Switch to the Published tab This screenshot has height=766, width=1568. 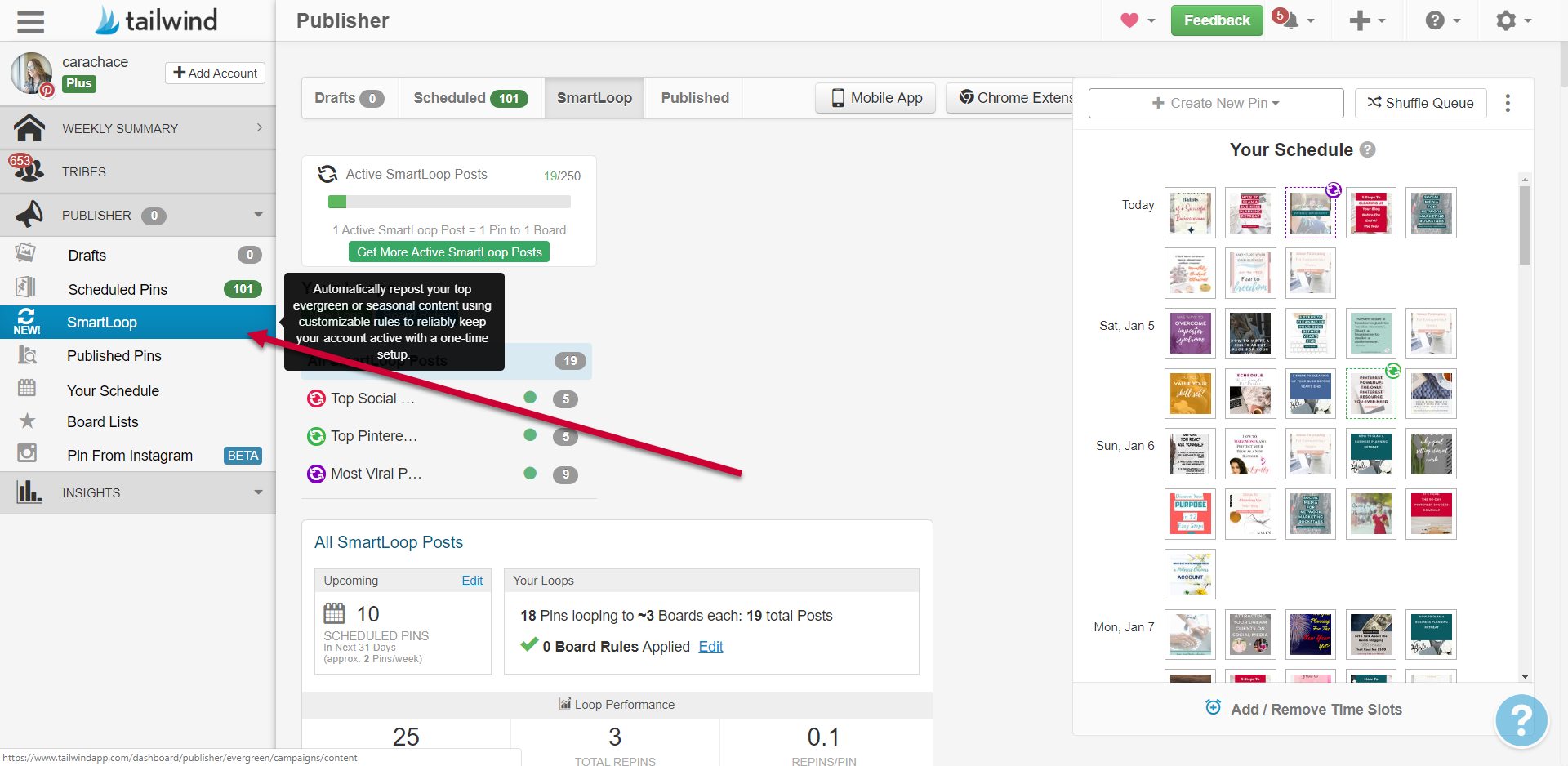(x=695, y=98)
